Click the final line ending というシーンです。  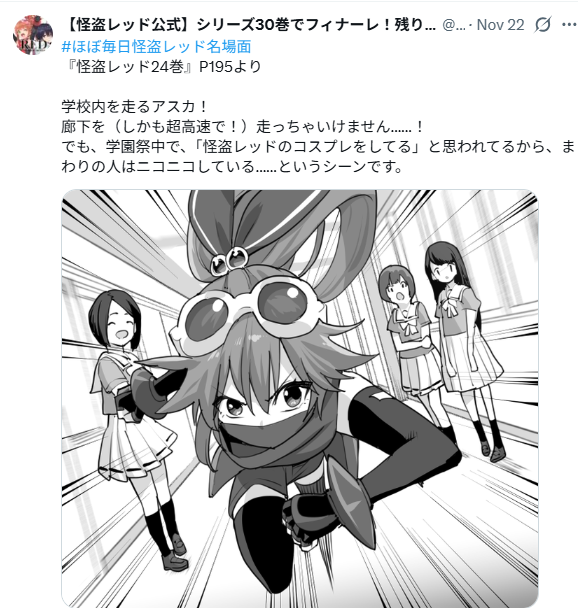(x=233, y=167)
